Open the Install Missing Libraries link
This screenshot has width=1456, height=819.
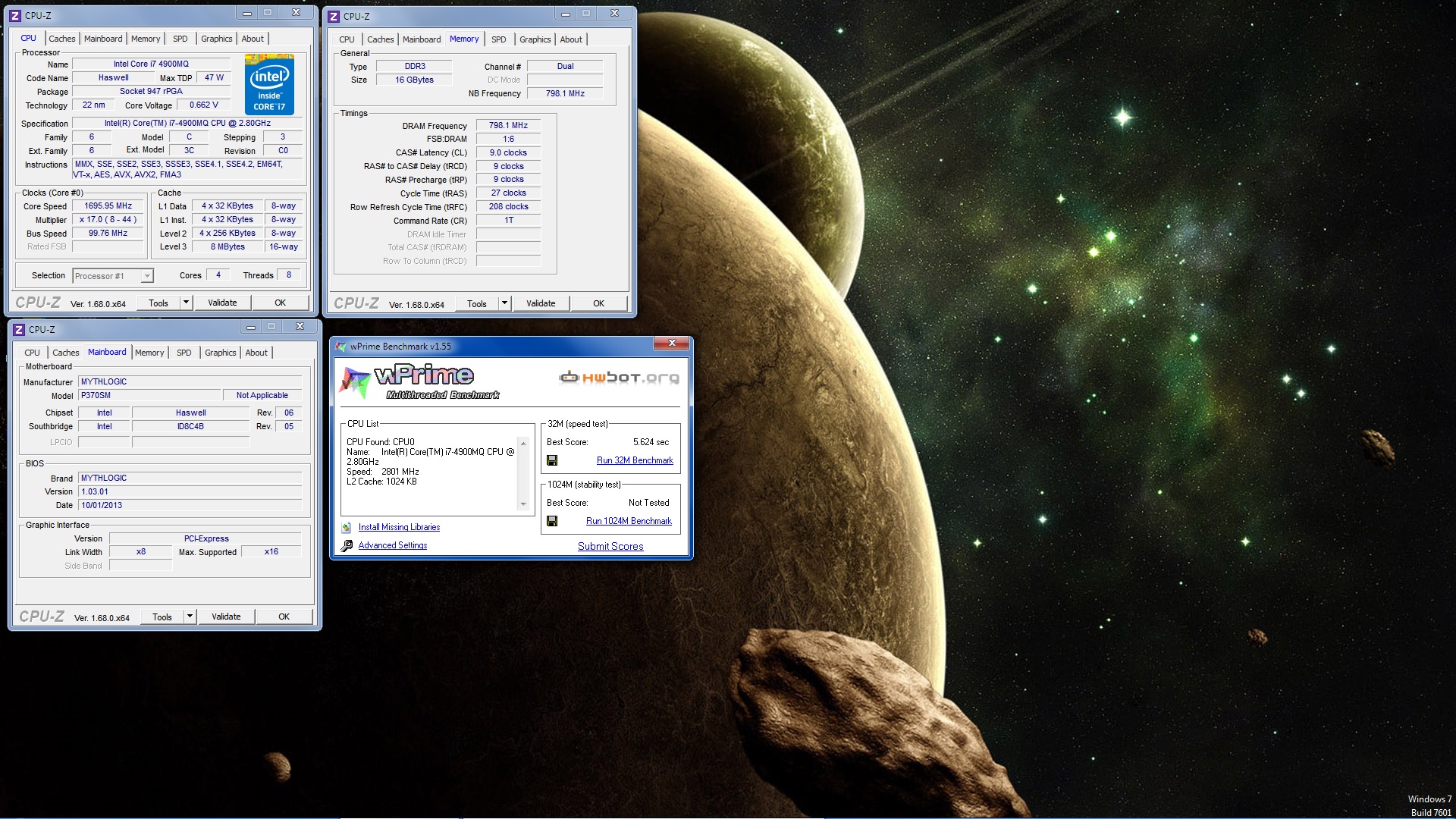(399, 527)
